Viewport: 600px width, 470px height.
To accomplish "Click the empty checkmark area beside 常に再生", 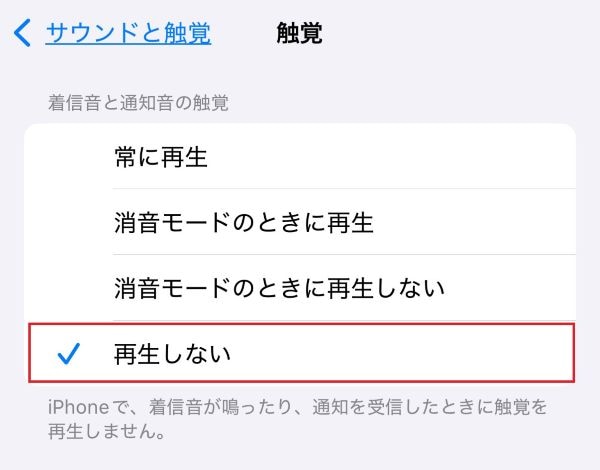I will coord(68,157).
